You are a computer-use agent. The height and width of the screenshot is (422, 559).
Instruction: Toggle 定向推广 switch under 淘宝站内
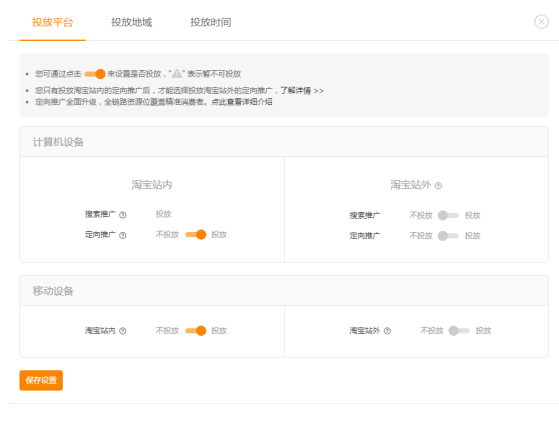click(x=196, y=235)
